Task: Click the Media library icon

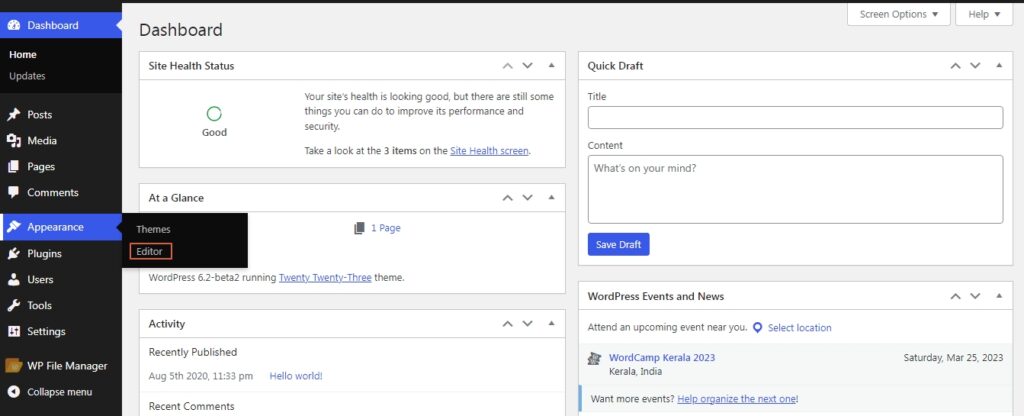Action: click(13, 141)
